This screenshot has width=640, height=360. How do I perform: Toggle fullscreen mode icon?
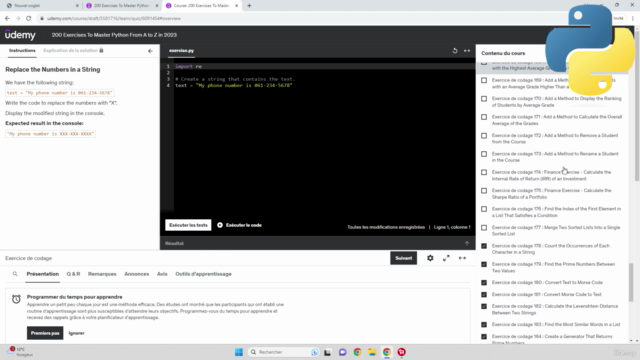coord(446,258)
